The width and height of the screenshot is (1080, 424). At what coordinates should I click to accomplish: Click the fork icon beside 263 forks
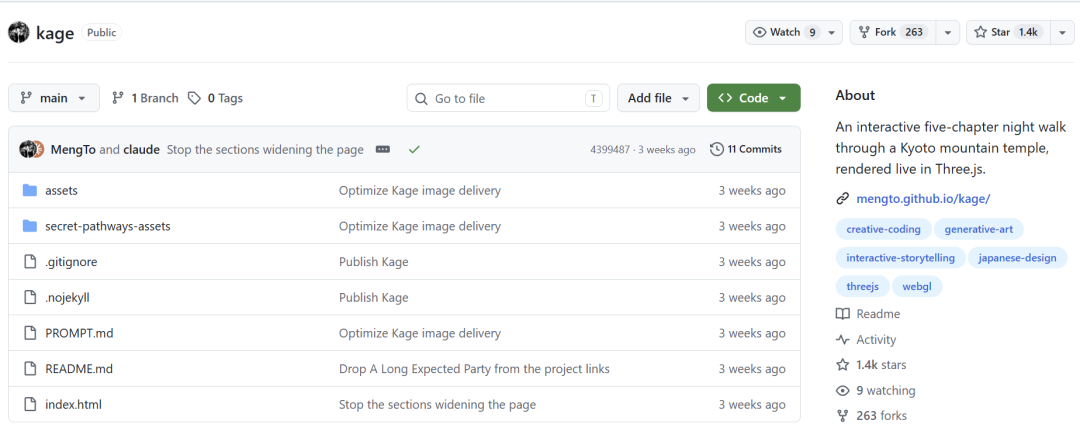[x=842, y=416]
